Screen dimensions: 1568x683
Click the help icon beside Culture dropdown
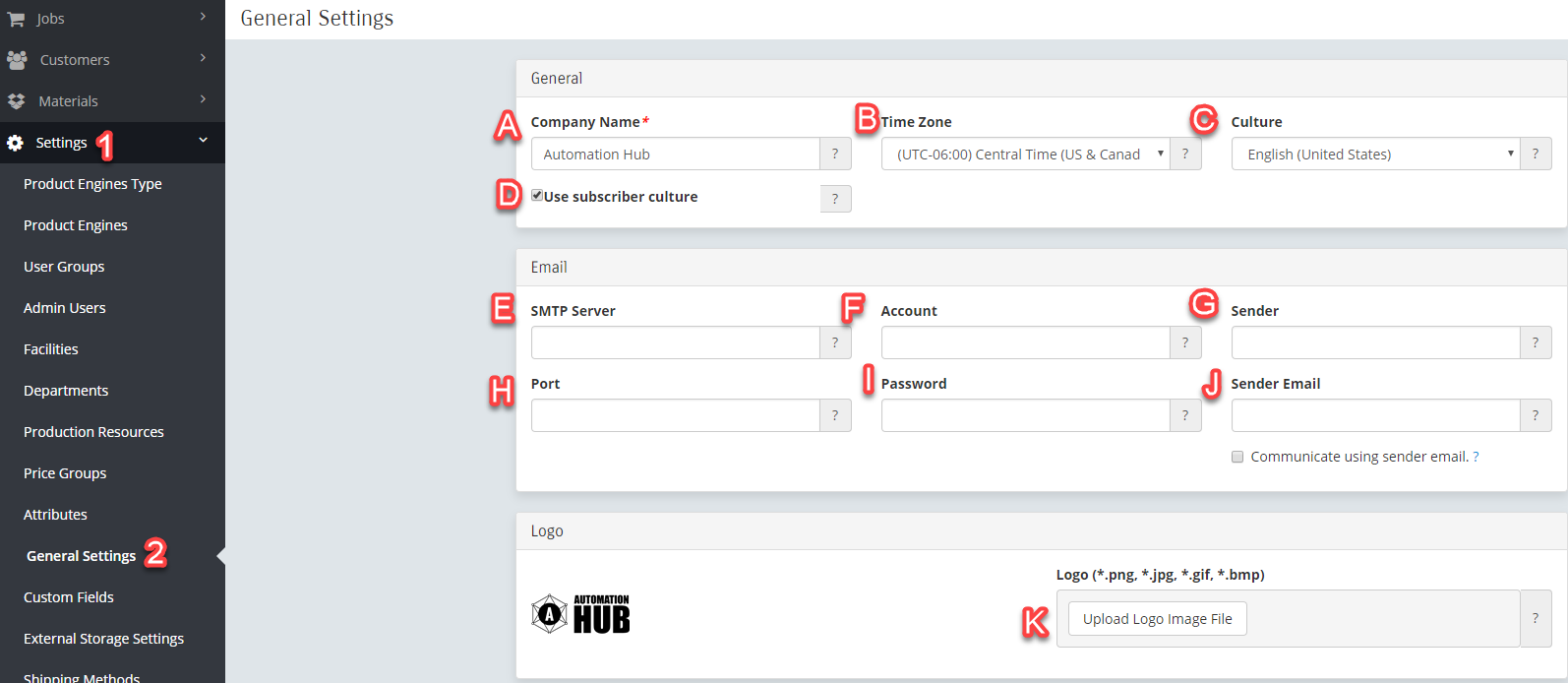[1536, 154]
